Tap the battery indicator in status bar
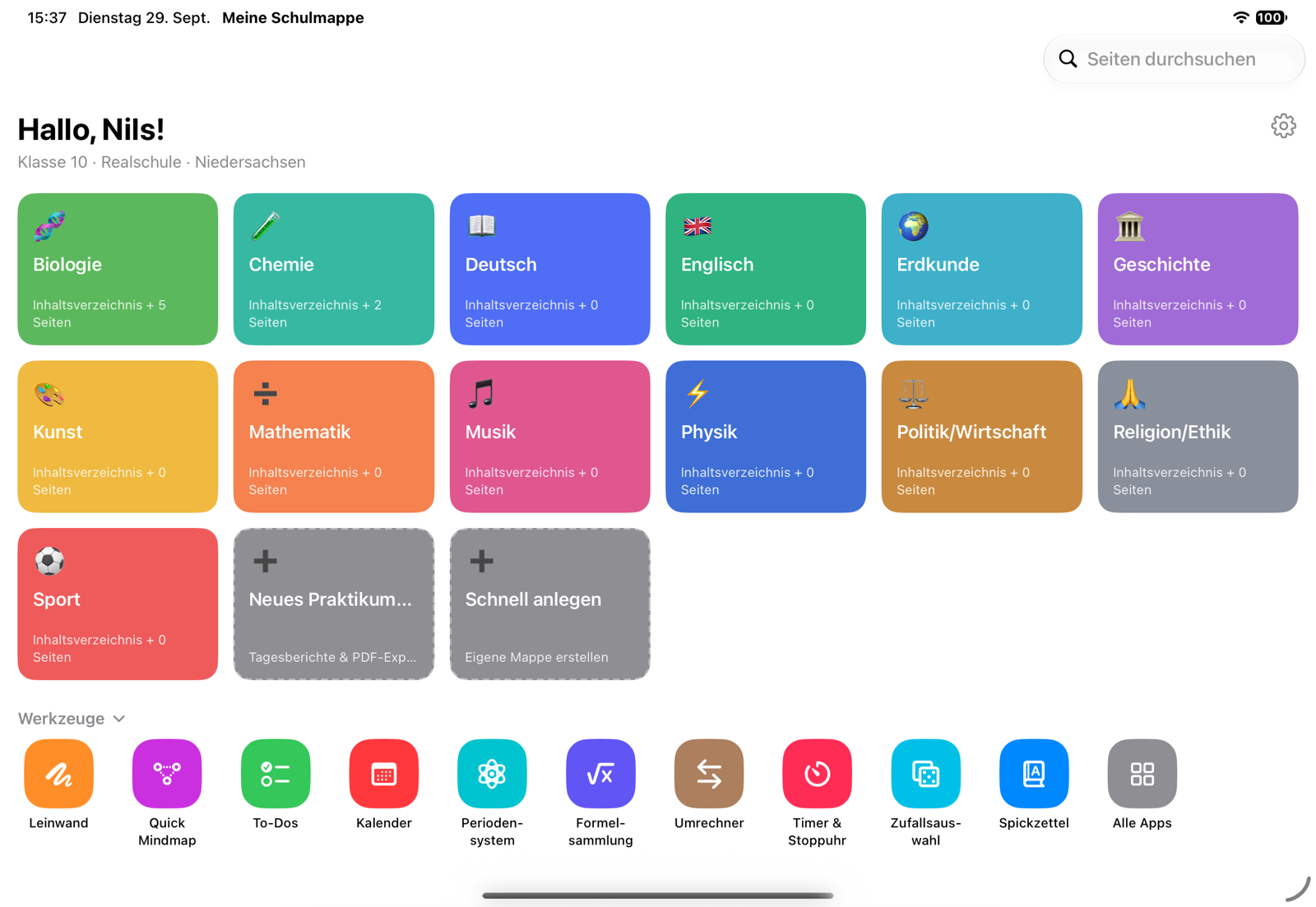 click(1271, 17)
